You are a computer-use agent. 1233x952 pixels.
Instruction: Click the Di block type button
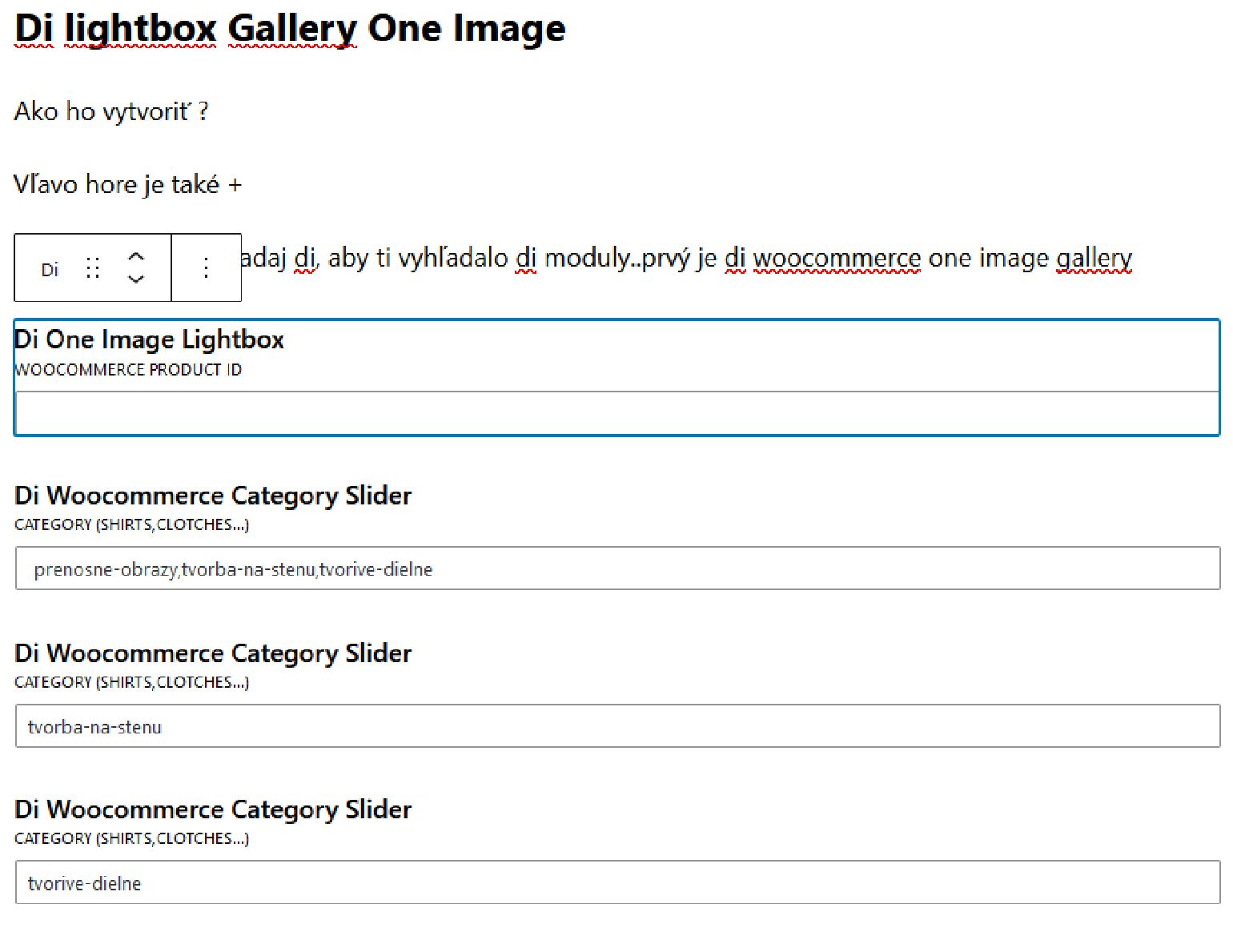[50, 269]
